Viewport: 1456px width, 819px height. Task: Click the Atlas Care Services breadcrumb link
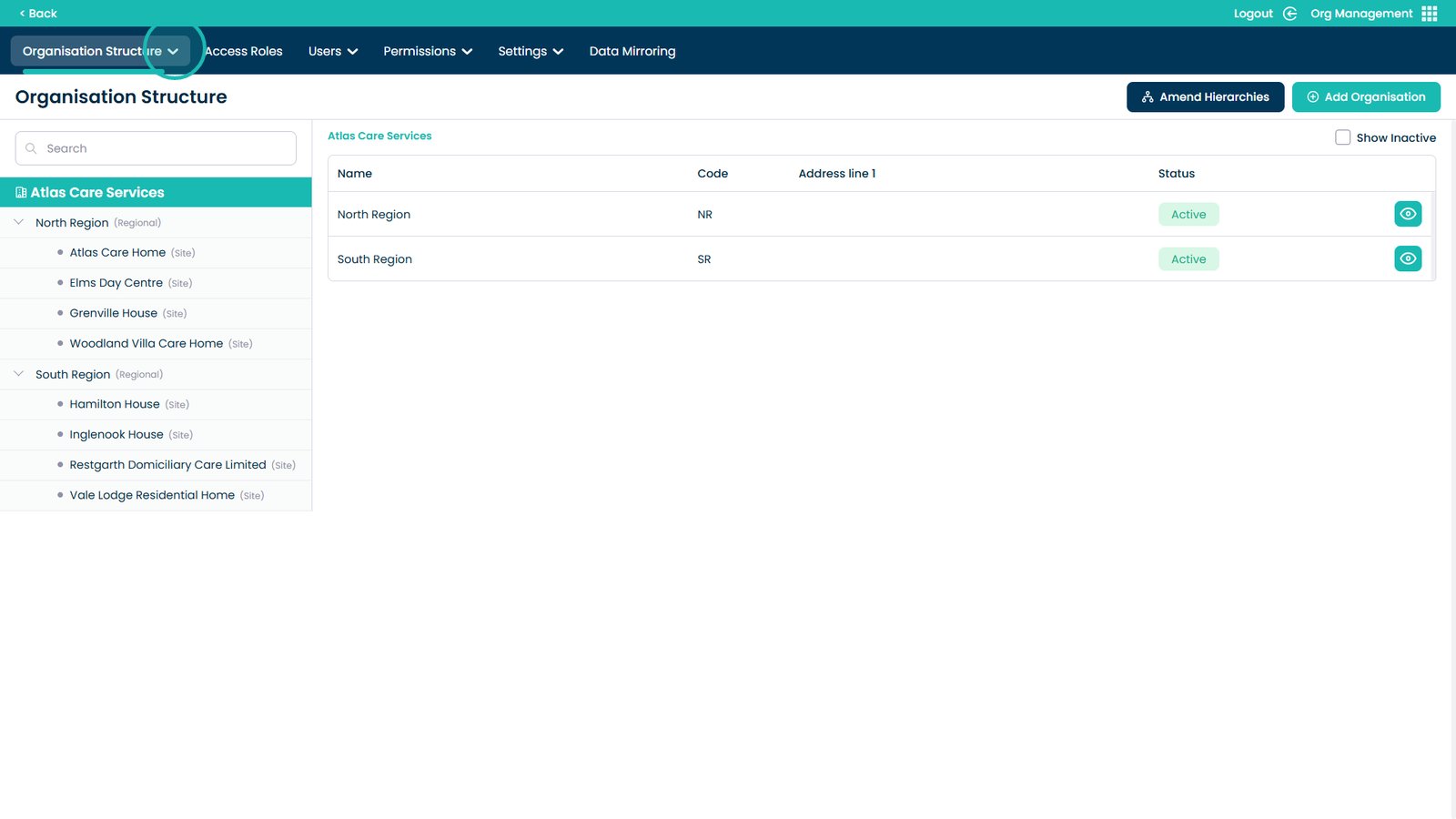[379, 136]
